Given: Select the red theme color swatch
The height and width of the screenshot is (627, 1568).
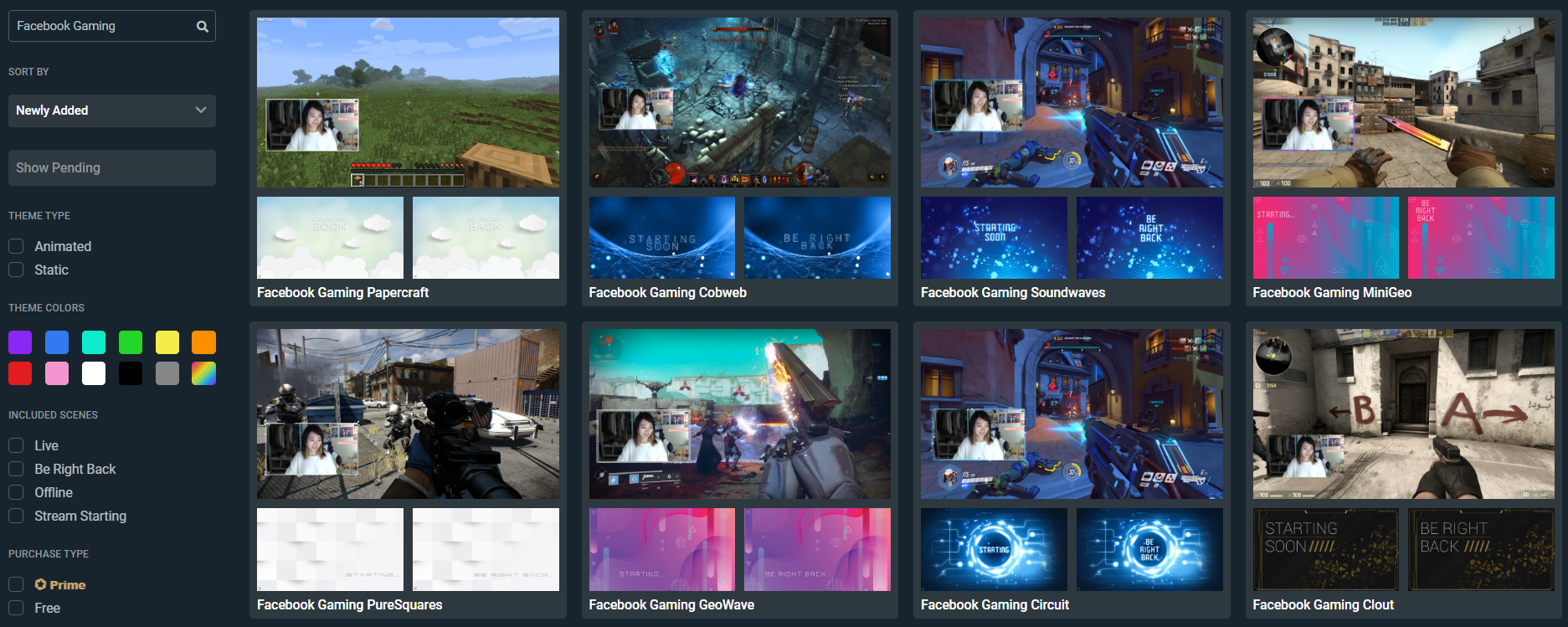Looking at the screenshot, I should (20, 373).
